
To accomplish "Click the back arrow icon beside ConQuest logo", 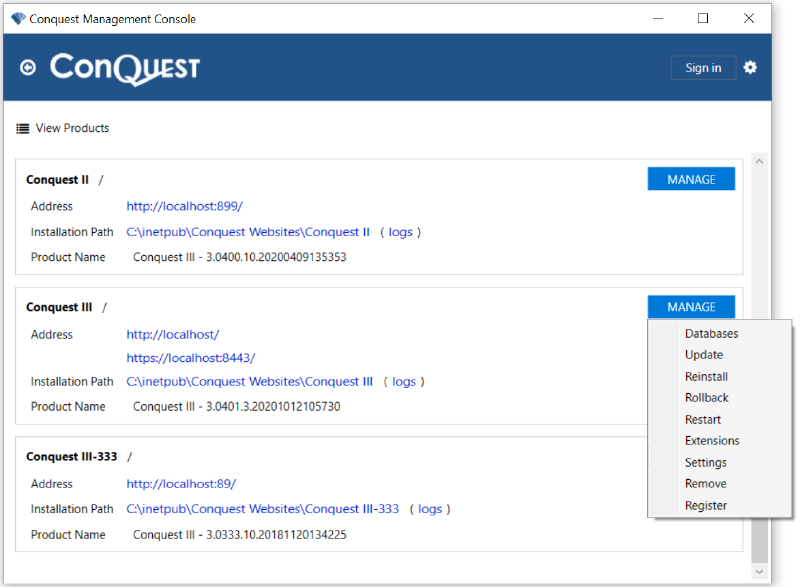I will (x=28, y=67).
